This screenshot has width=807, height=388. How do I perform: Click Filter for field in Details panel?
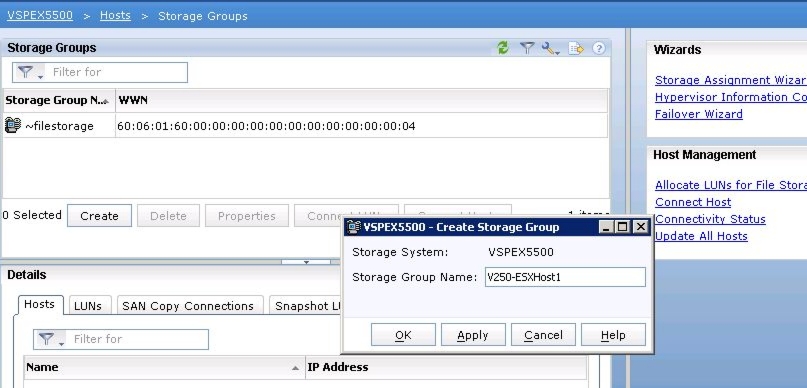[138, 339]
